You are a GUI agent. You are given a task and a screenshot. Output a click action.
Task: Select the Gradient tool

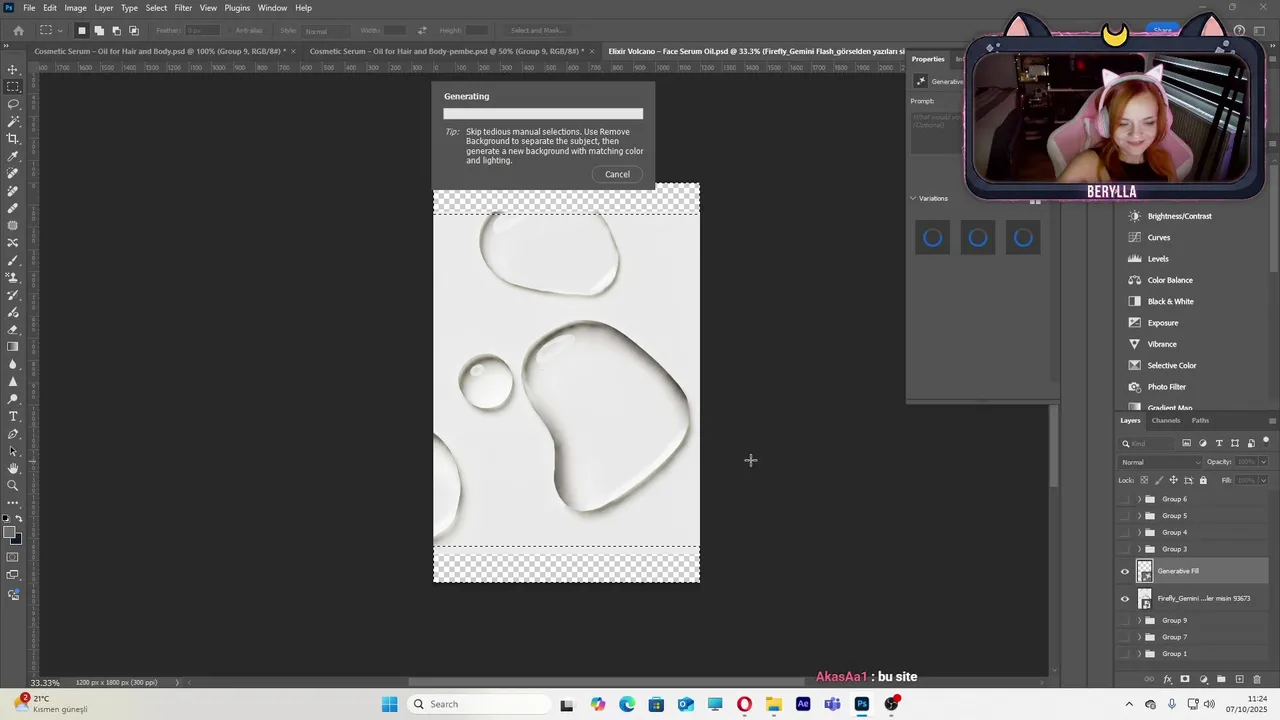point(13,347)
